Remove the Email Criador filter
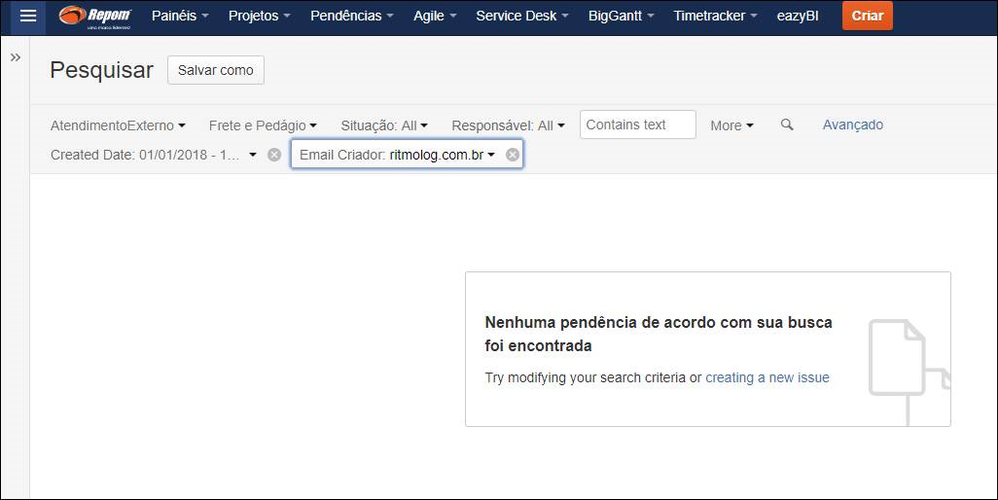The image size is (998, 500). click(x=512, y=155)
